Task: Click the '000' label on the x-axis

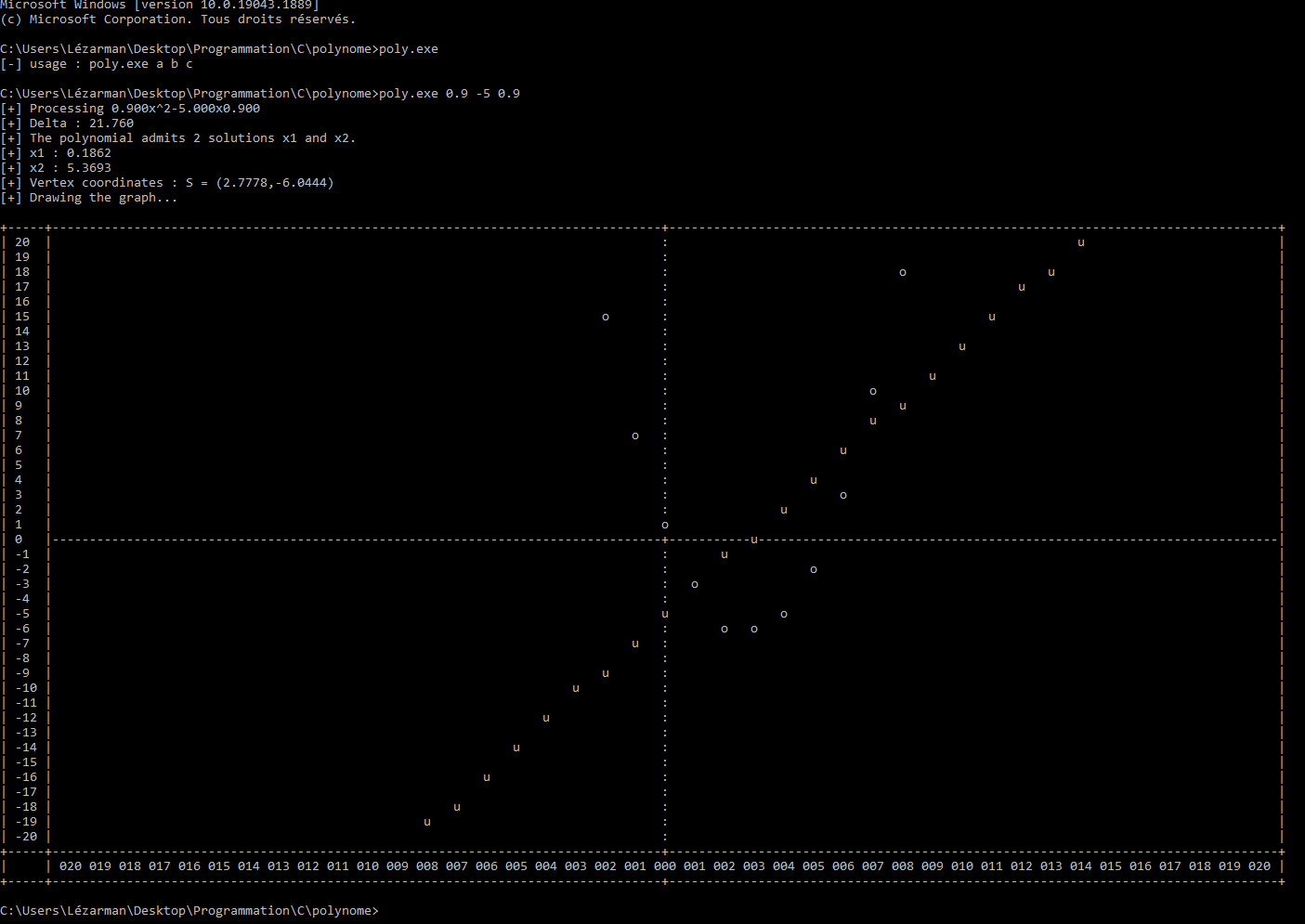Action: point(665,866)
